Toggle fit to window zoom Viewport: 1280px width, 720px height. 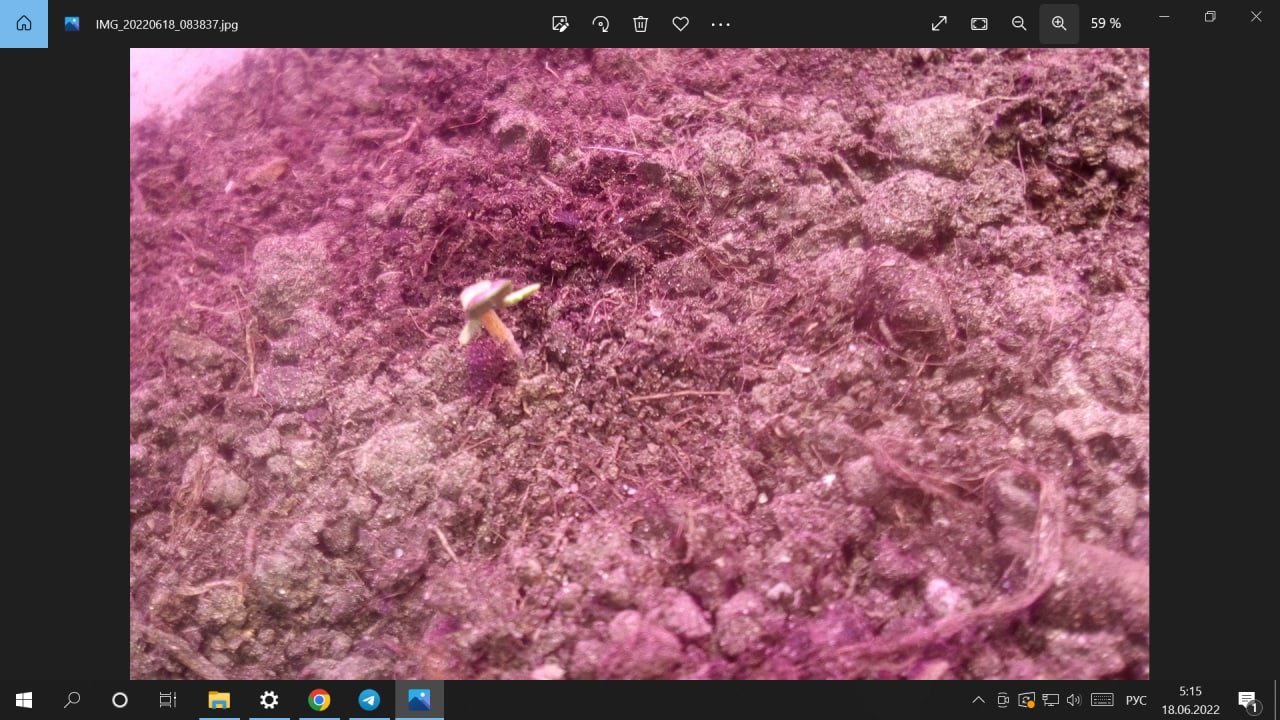(x=979, y=24)
